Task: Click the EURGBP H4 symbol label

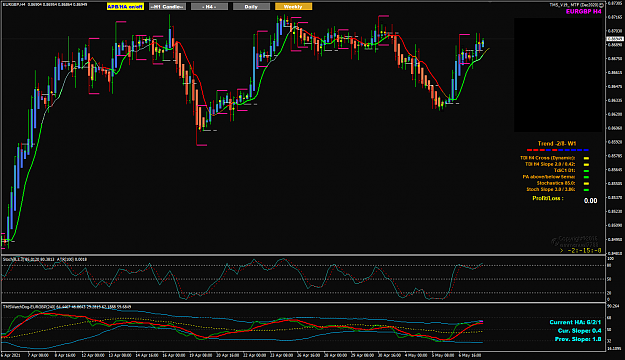Action: pyautogui.click(x=584, y=12)
